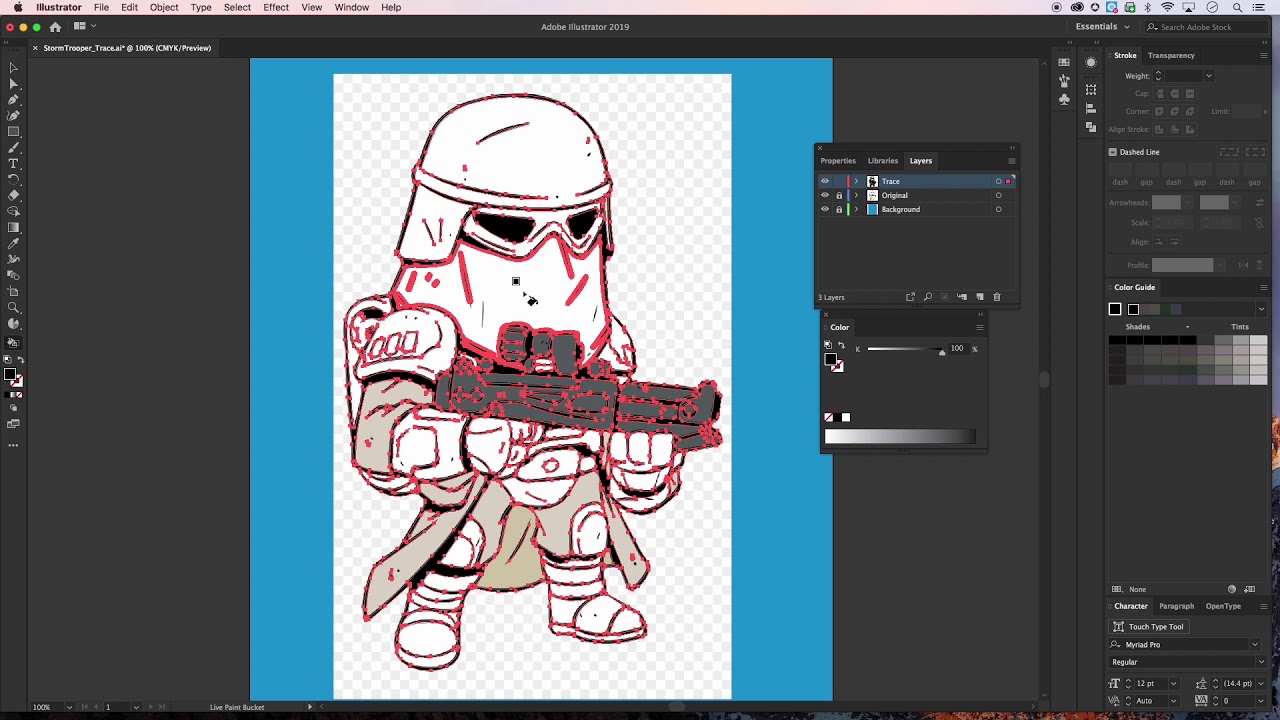This screenshot has height=720, width=1280.
Task: Open the stroke Weight dropdown
Action: click(x=1208, y=76)
